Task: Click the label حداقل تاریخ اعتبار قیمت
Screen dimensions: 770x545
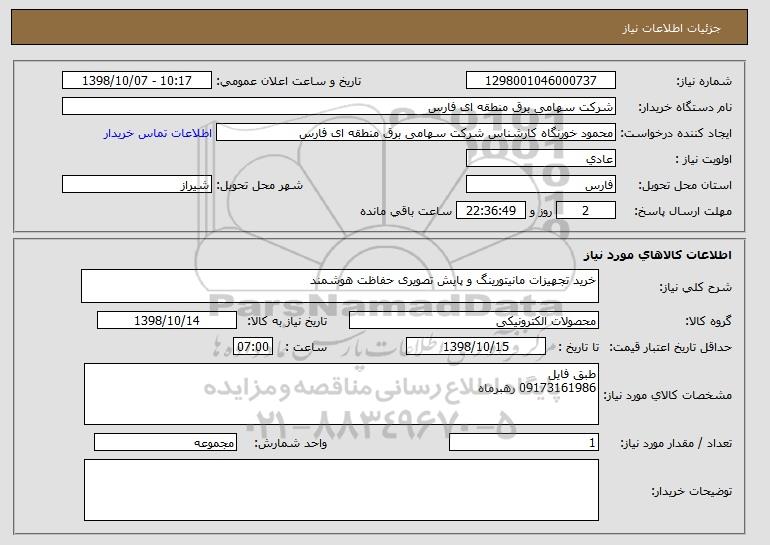Action: (x=670, y=347)
